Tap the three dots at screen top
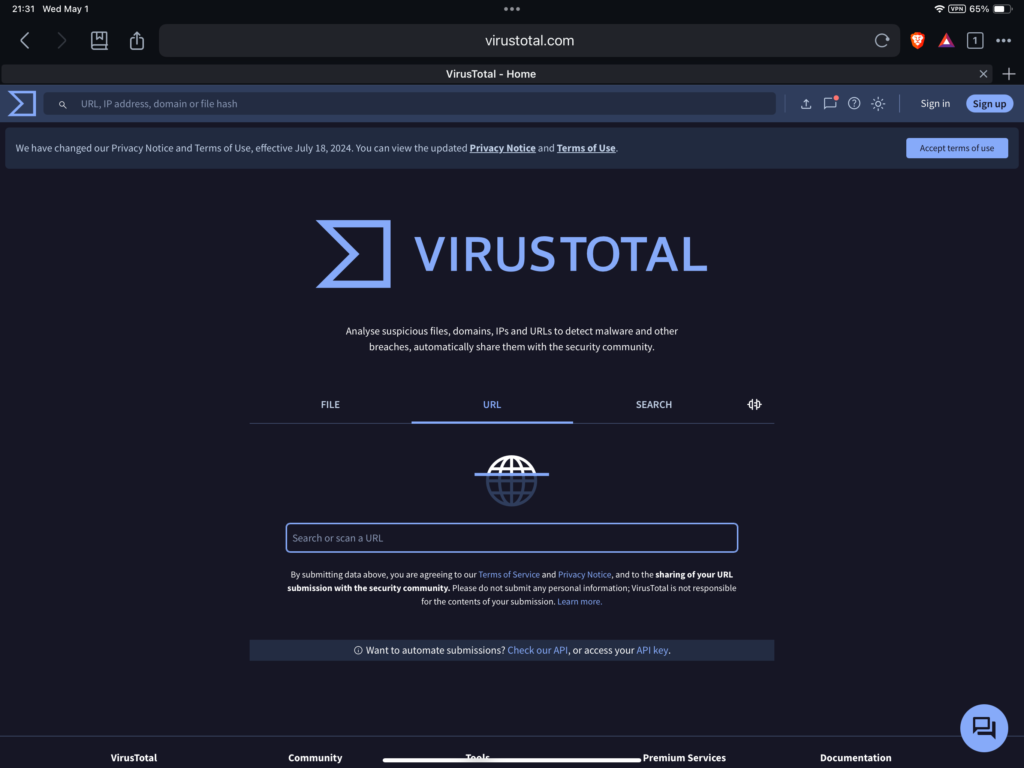 tap(512, 9)
